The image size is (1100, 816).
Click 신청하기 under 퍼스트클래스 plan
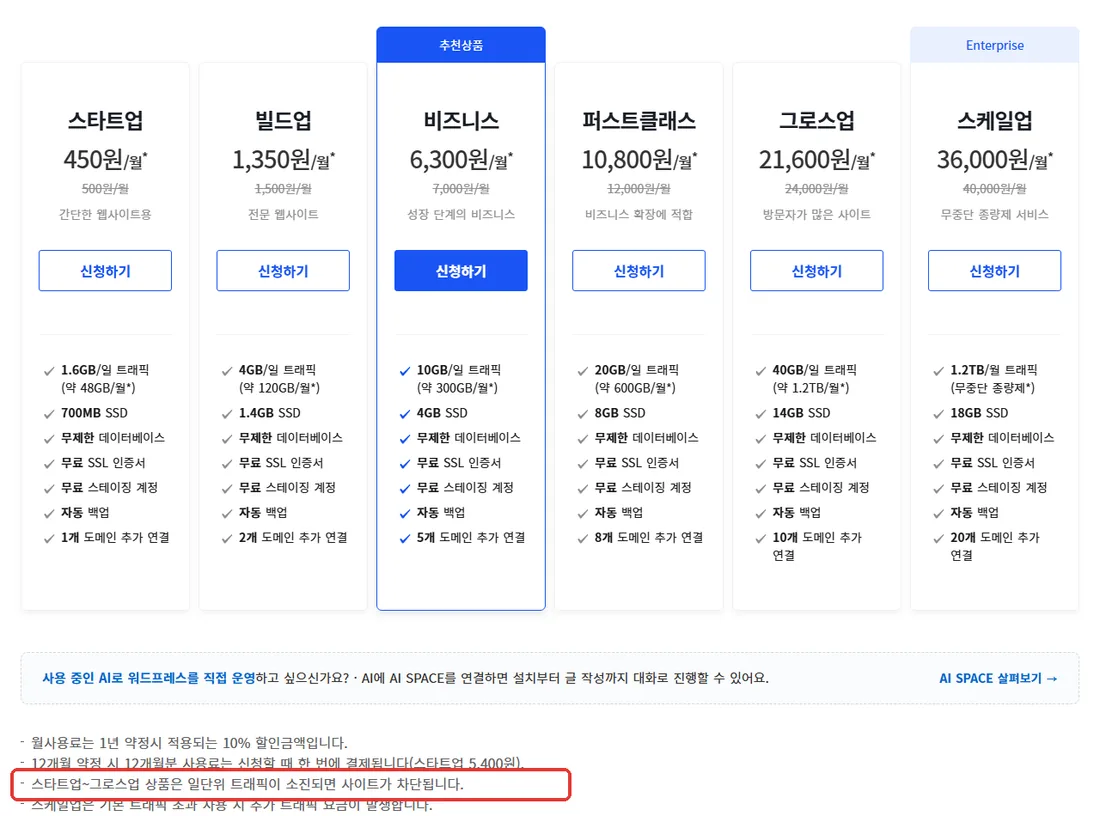(638, 271)
